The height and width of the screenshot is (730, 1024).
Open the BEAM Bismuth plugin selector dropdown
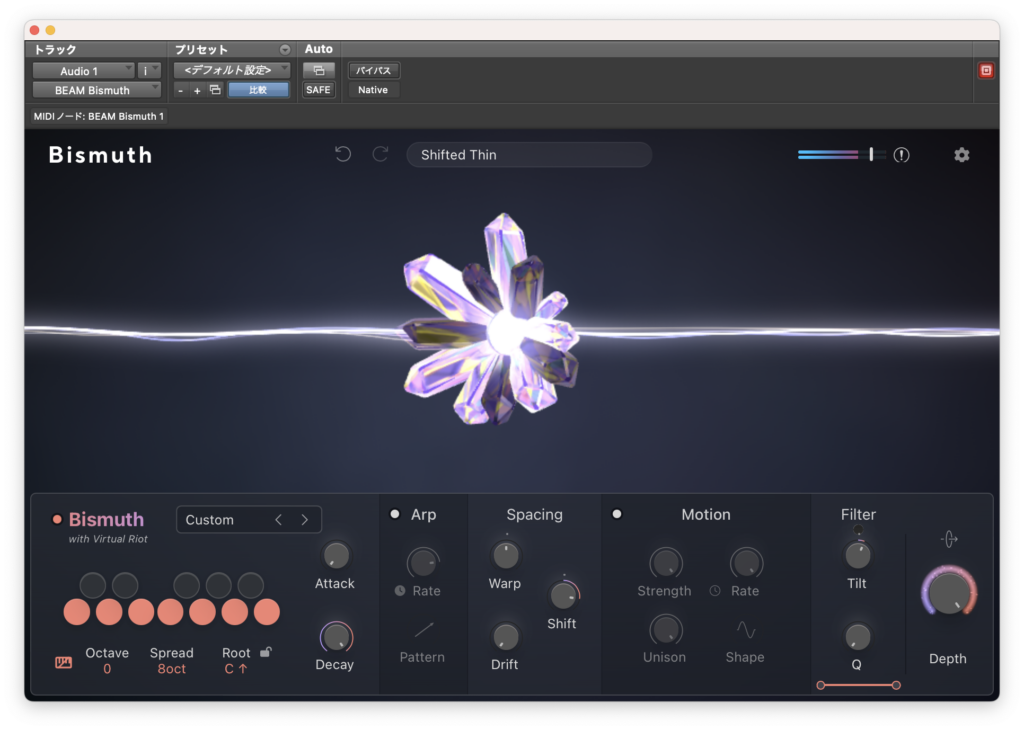(x=97, y=90)
